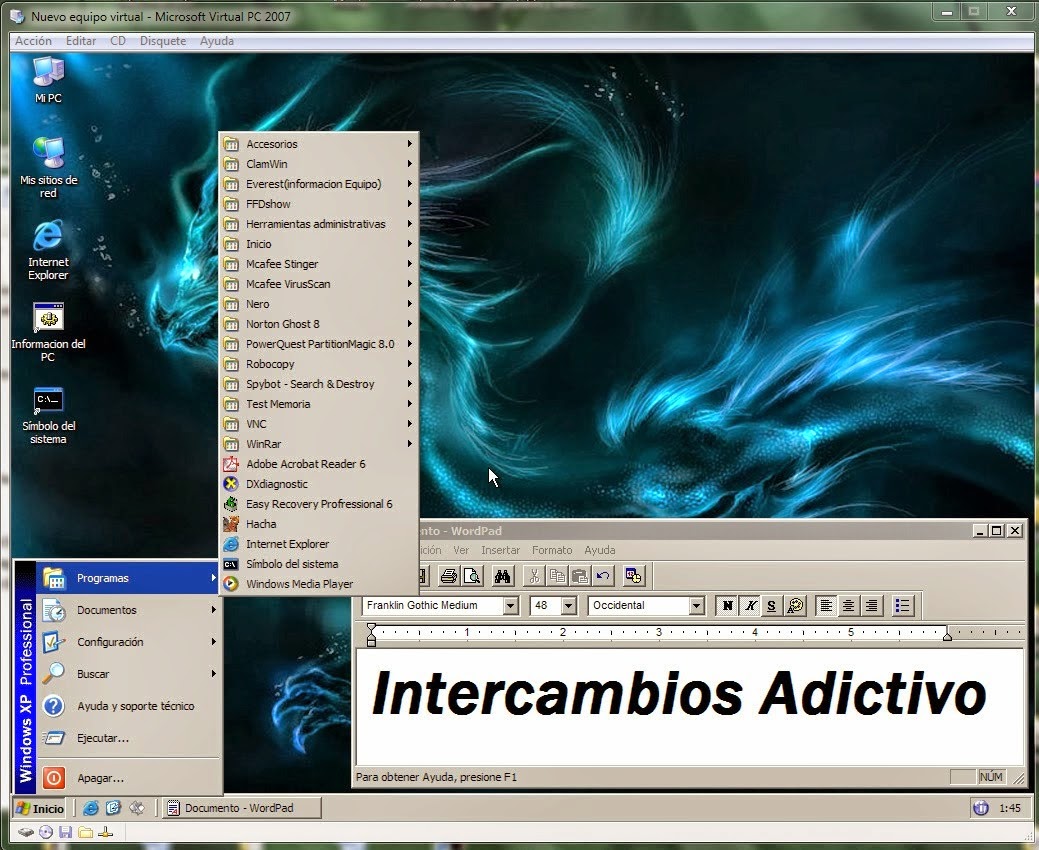Expand the Nero programs folder
This screenshot has width=1039, height=850.
click(x=319, y=304)
